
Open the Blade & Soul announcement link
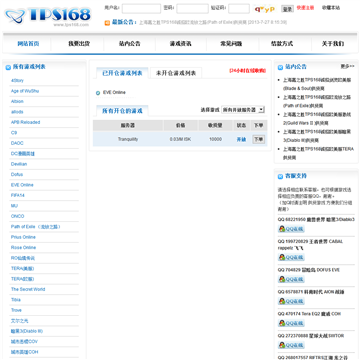point(317,84)
